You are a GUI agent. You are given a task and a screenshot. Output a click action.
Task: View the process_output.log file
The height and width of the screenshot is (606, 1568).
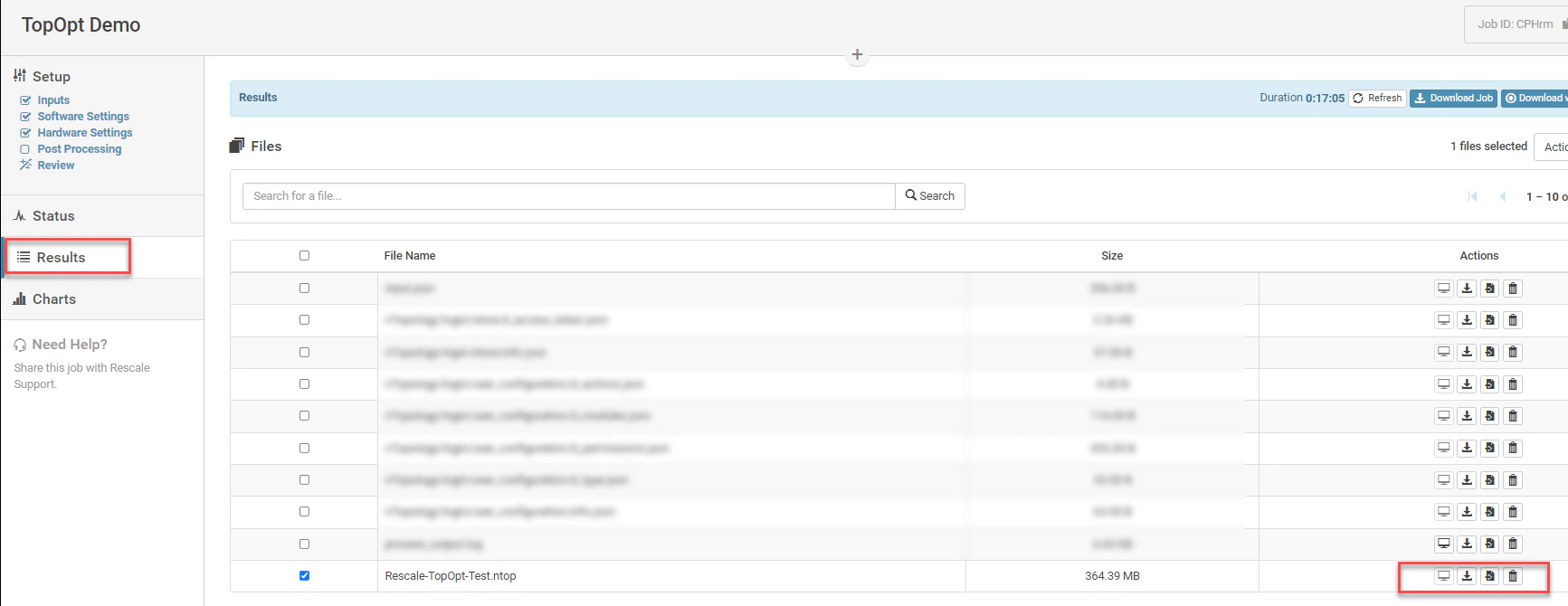1444,544
